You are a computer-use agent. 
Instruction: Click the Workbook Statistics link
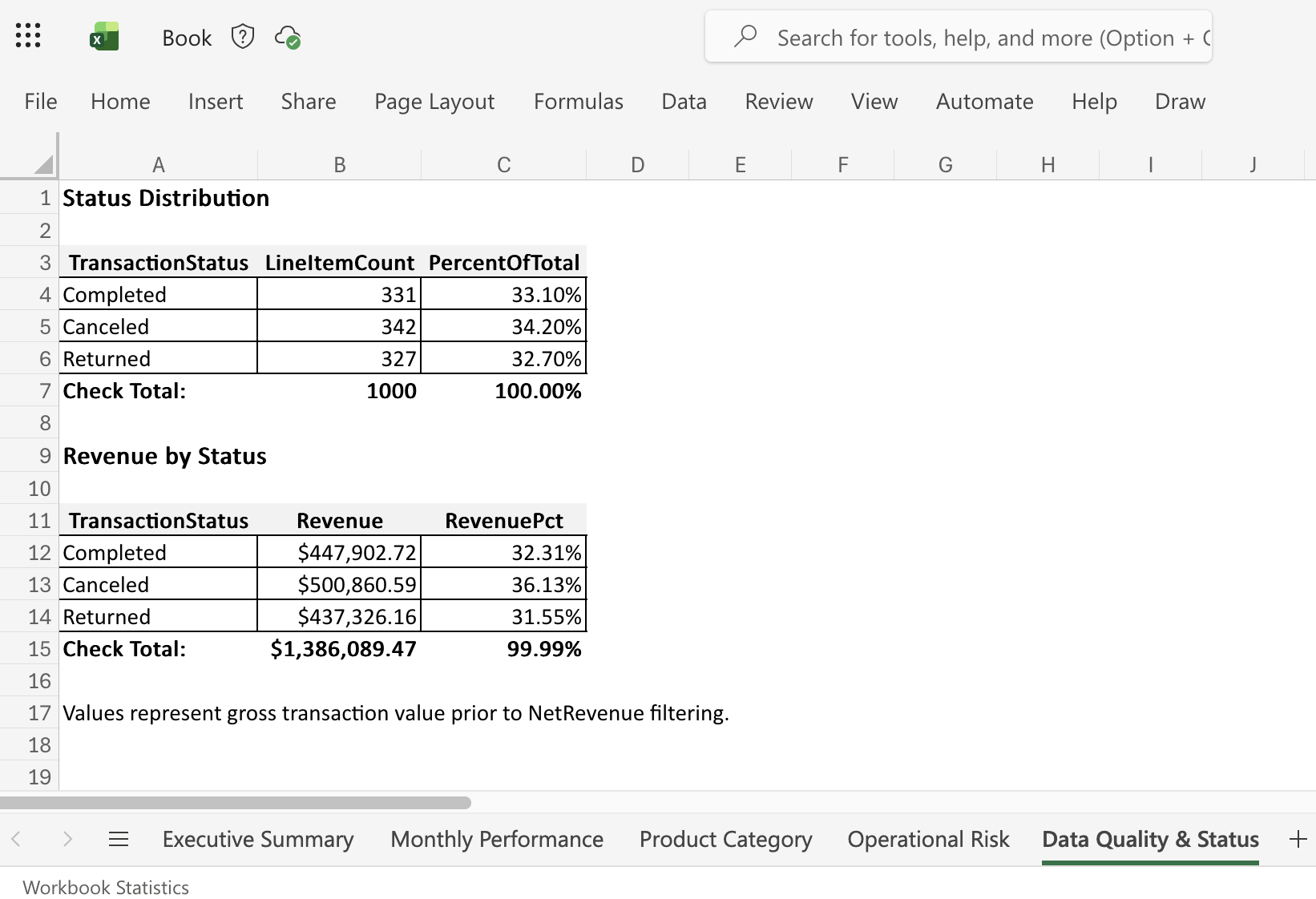105,887
